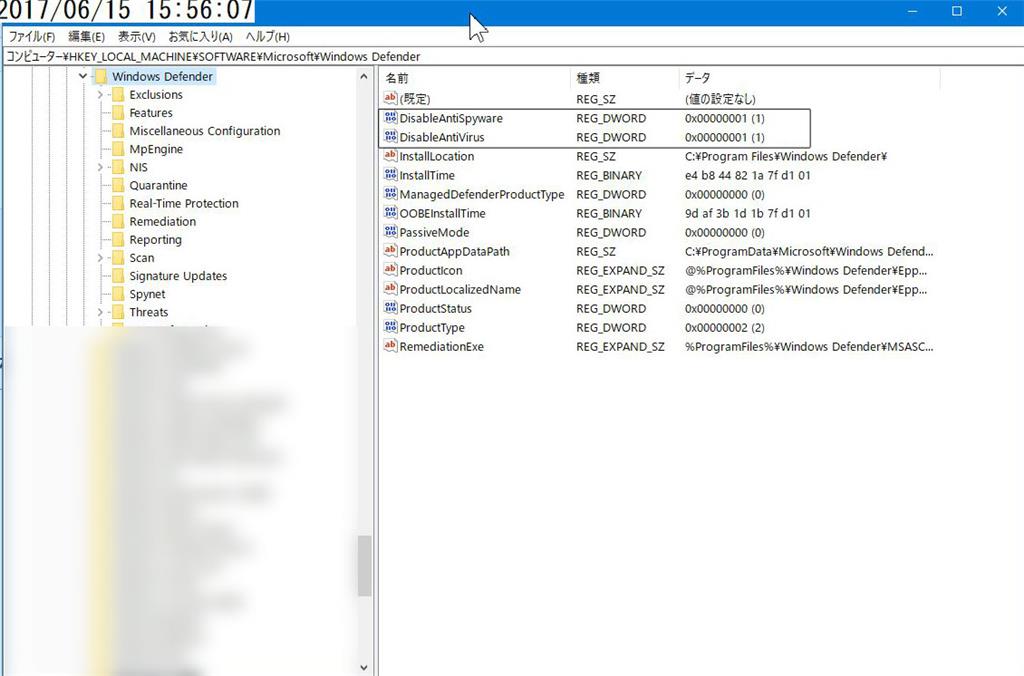Click the Features folder icon
The width and height of the screenshot is (1024, 676).
118,113
